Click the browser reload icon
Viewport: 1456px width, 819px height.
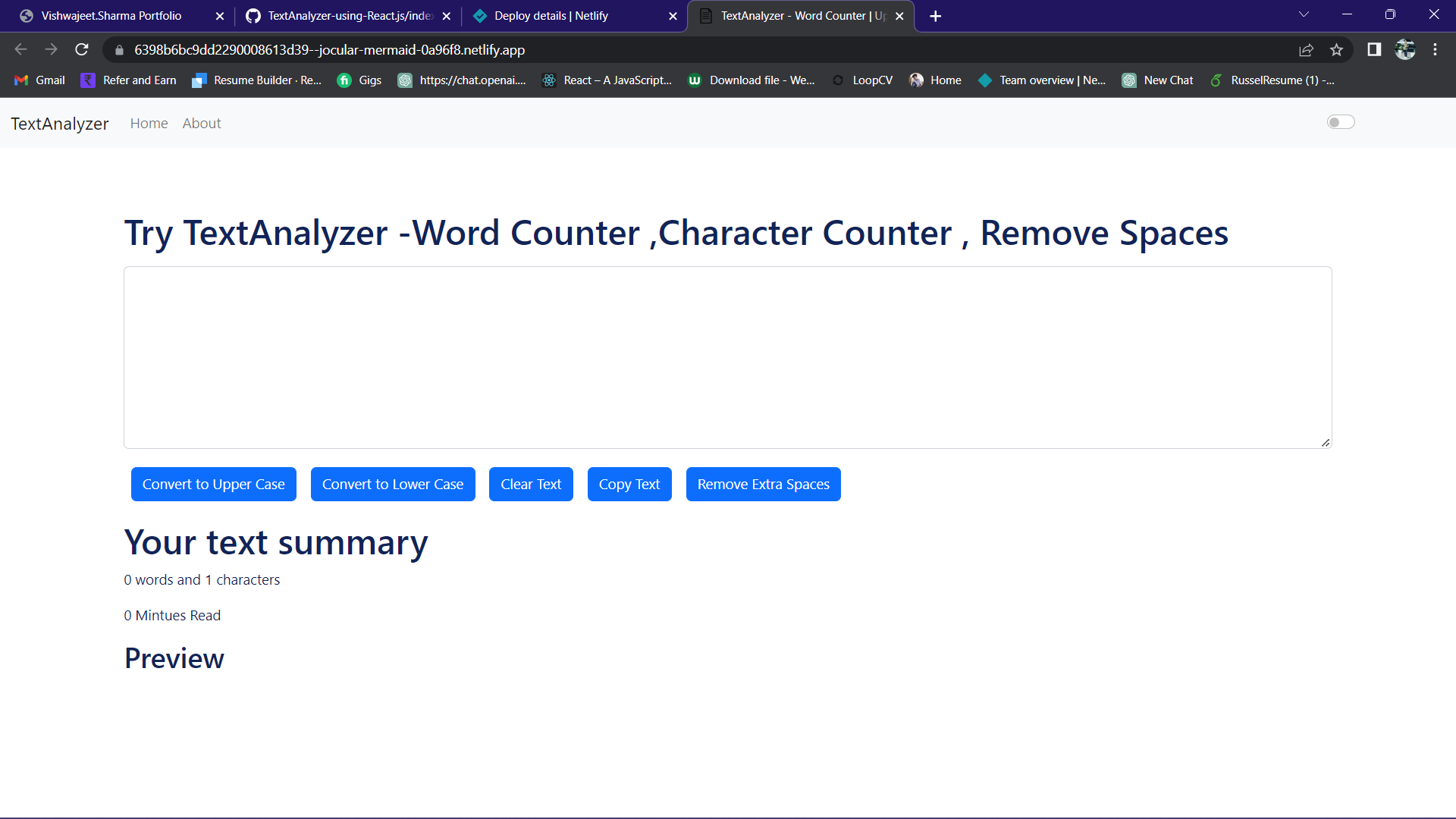tap(82, 50)
